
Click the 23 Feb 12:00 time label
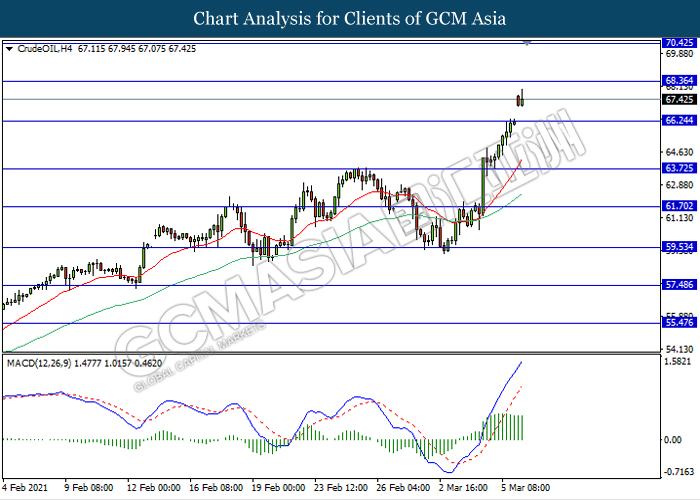pyautogui.click(x=341, y=488)
